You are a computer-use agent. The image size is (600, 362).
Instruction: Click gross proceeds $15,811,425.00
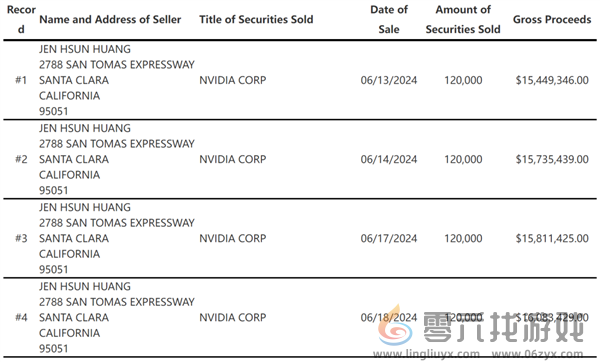tap(552, 239)
